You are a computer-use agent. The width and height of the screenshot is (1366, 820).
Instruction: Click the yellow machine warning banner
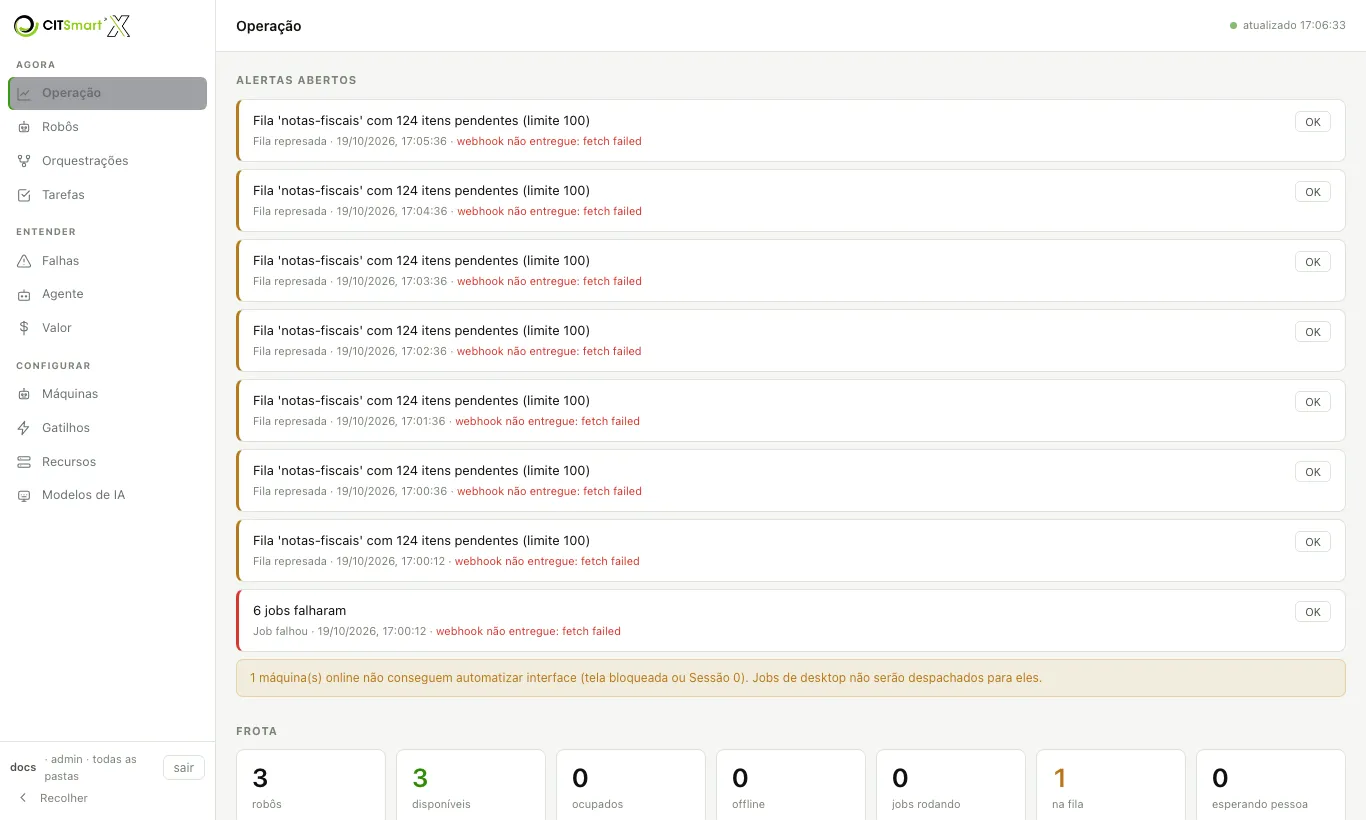(791, 678)
